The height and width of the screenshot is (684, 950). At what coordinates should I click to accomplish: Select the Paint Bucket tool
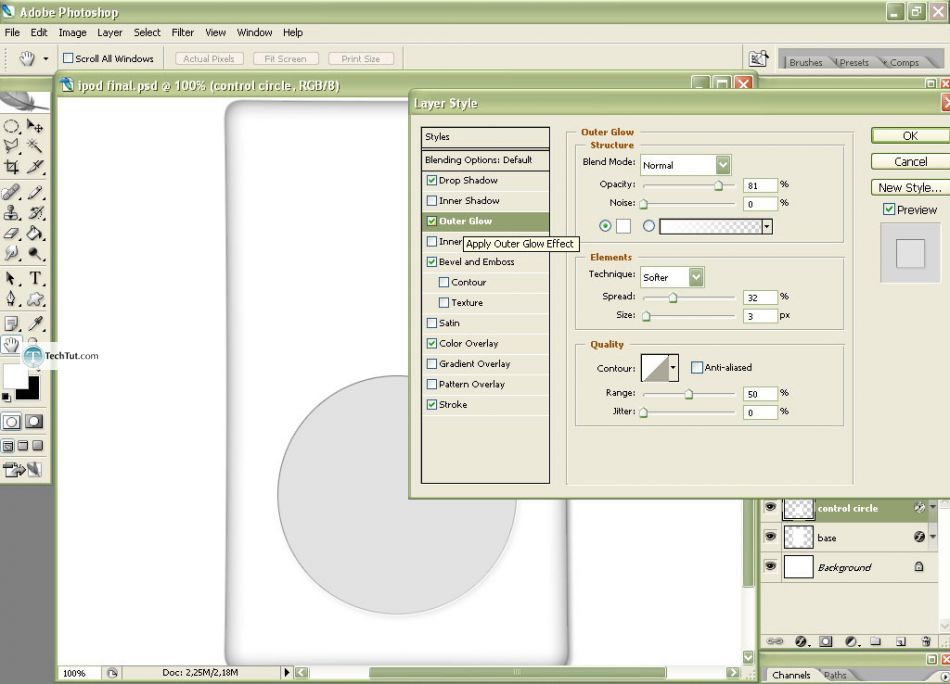point(35,233)
